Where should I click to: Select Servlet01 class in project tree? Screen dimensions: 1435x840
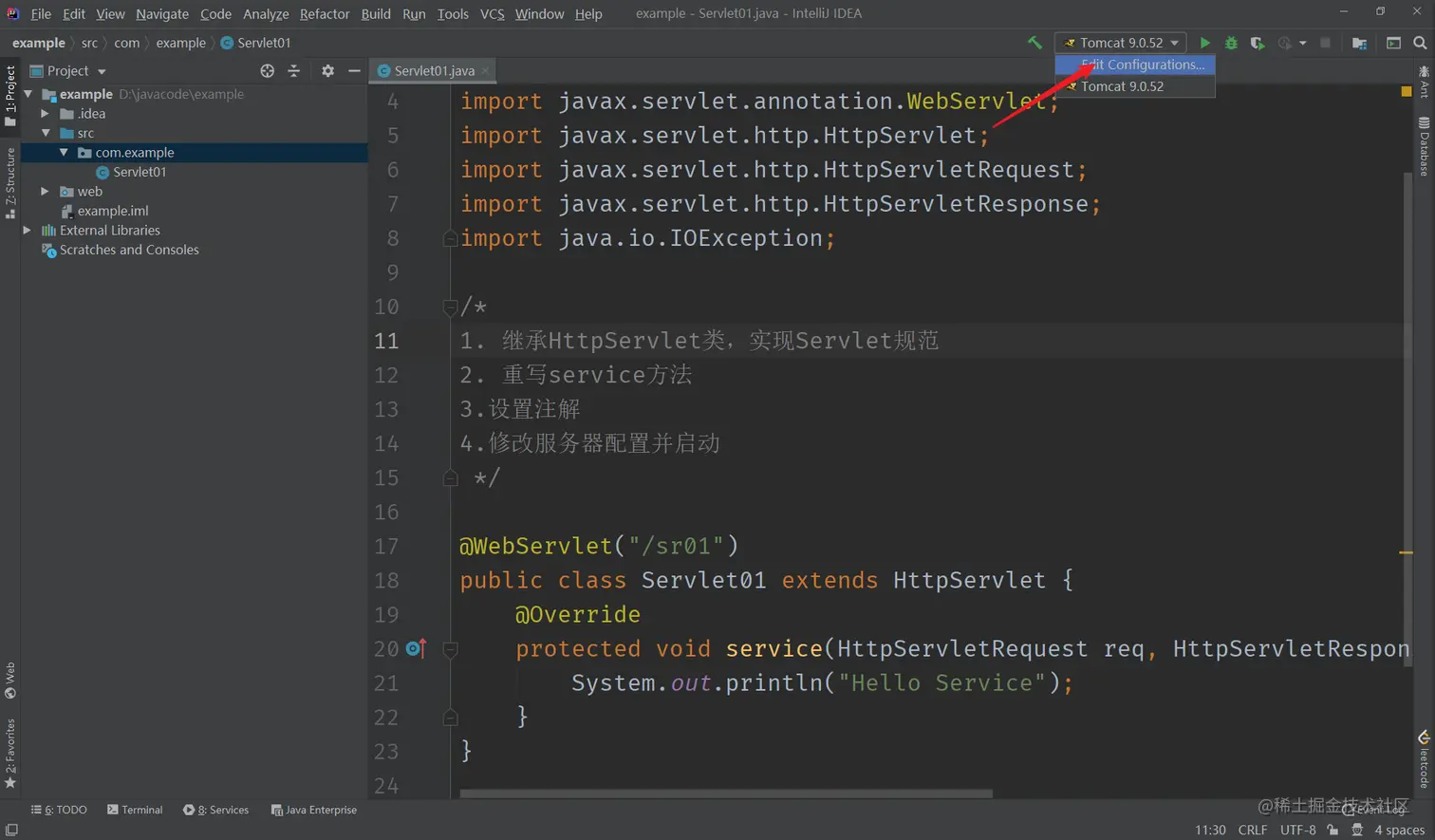click(131, 172)
